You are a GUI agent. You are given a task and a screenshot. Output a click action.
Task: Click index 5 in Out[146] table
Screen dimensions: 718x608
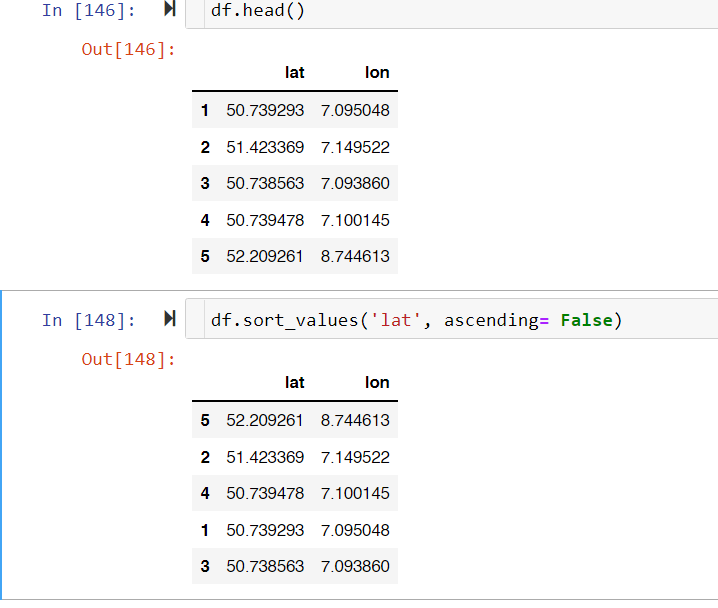(205, 256)
